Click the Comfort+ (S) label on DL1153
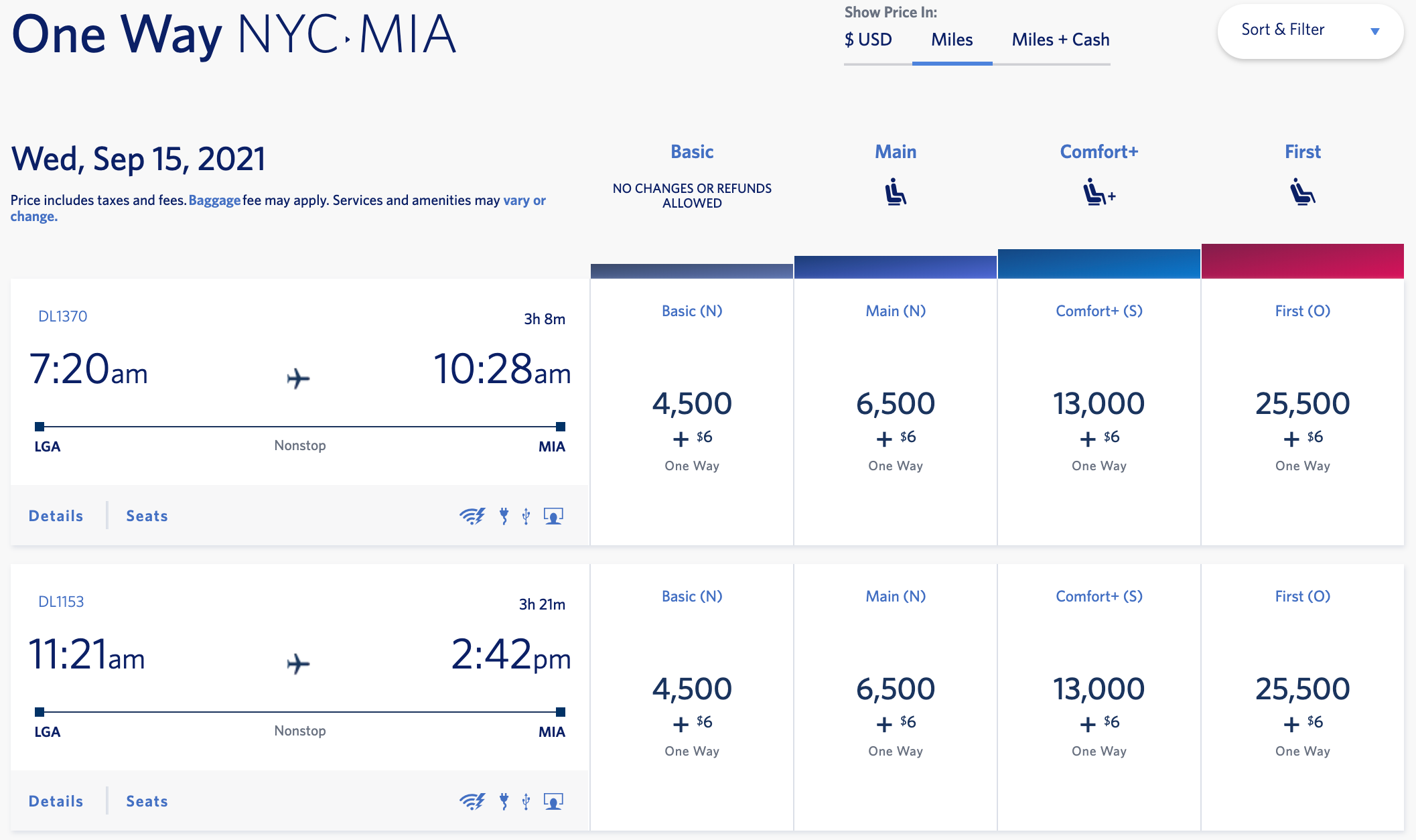The height and width of the screenshot is (840, 1416). [1099, 596]
